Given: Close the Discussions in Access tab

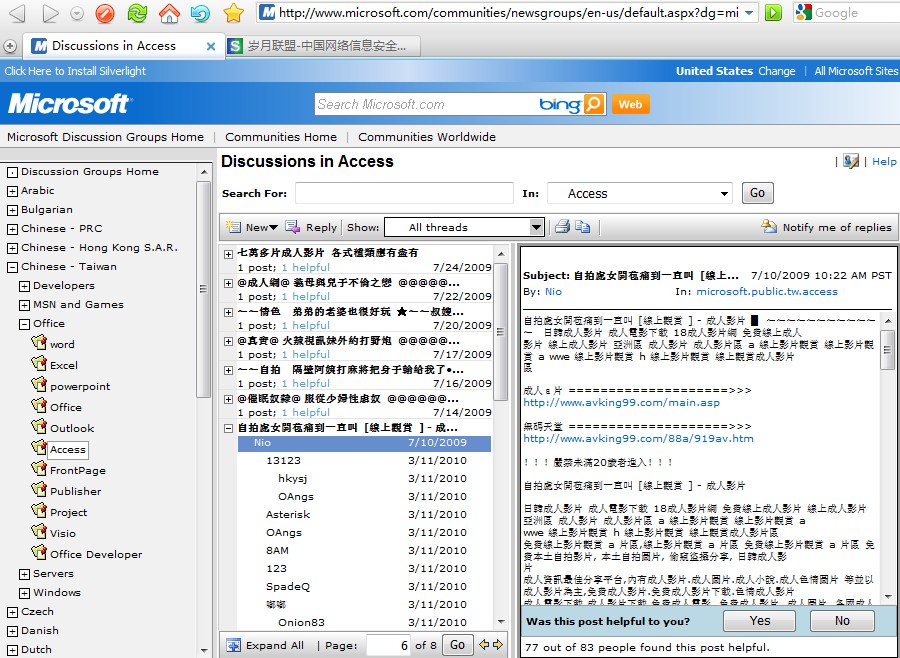Looking at the screenshot, I should (211, 47).
